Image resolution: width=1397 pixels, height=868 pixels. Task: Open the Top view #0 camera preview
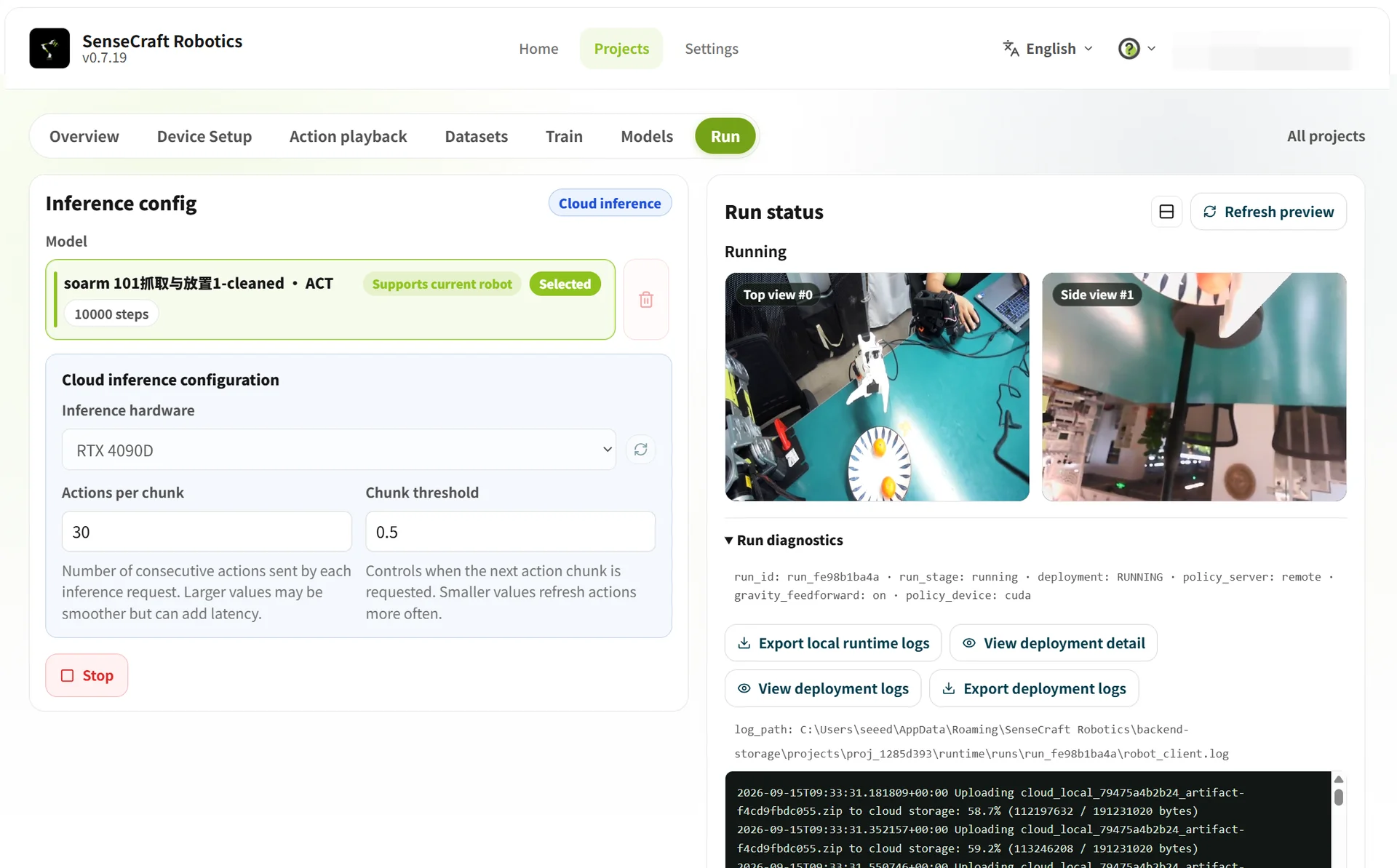pyautogui.click(x=877, y=386)
